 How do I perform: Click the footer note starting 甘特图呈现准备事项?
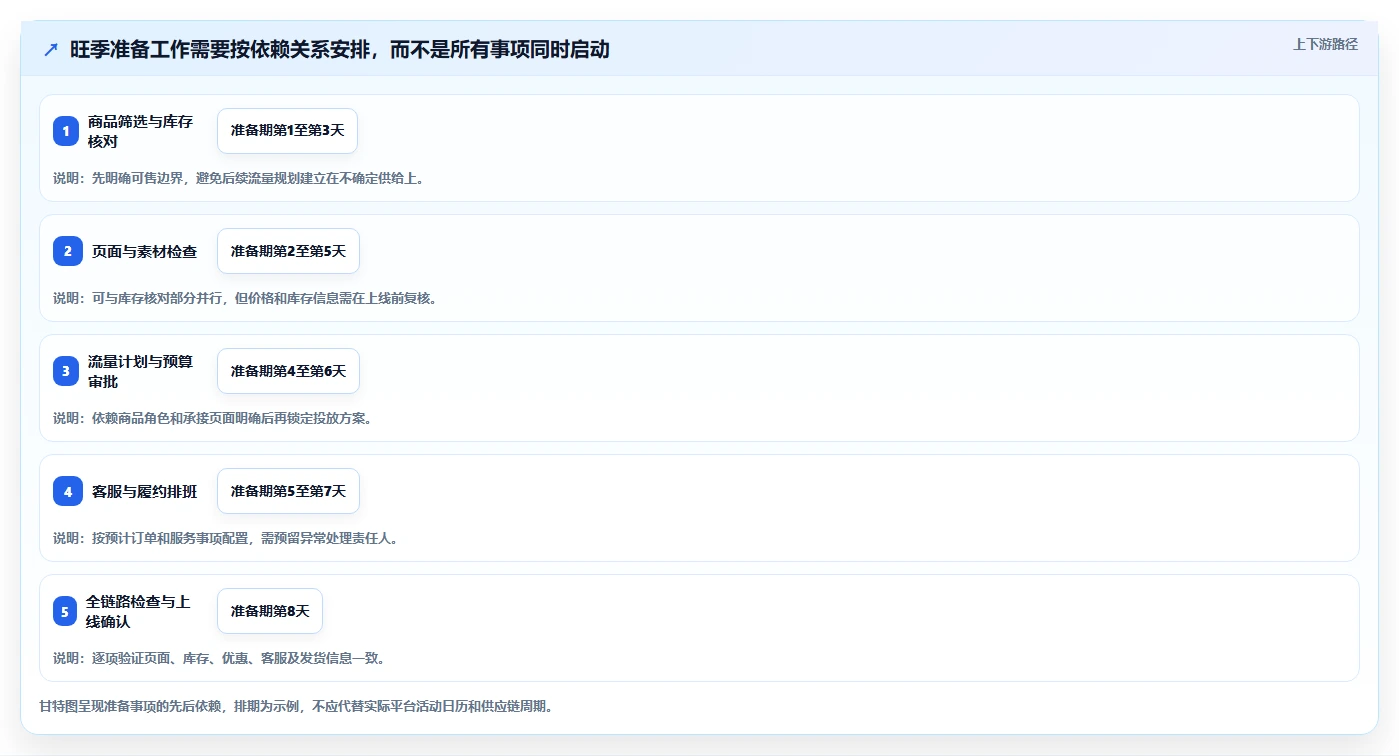point(296,706)
